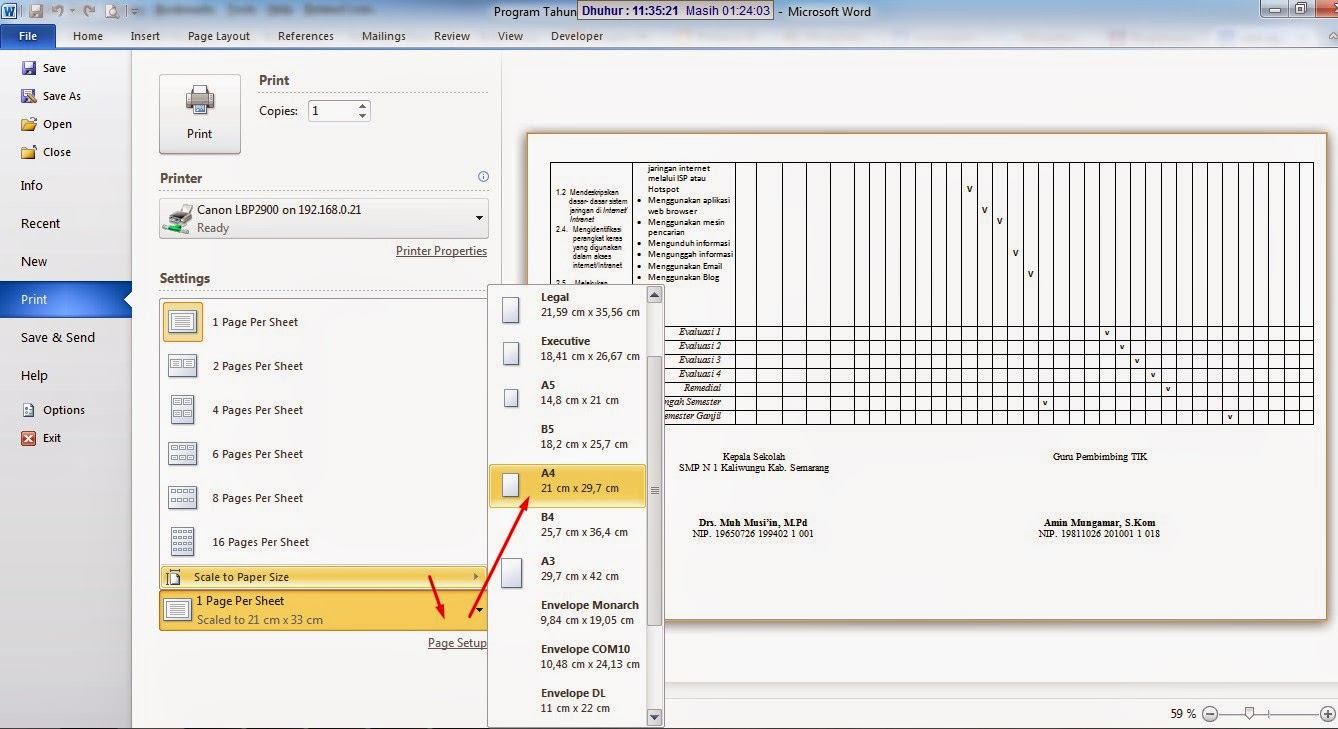
Task: Select Print in the backstage menu
Action: [65, 300]
